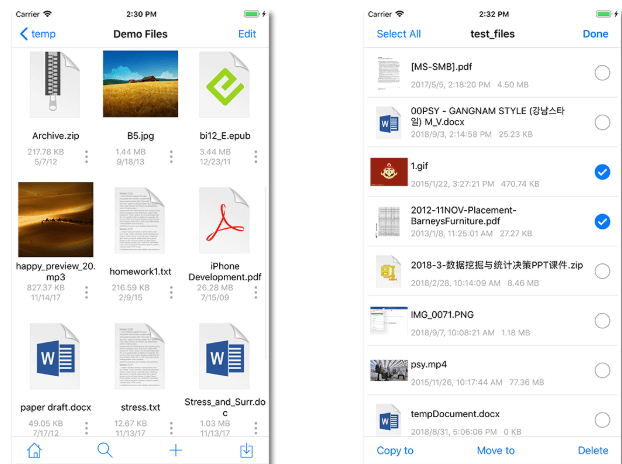
Task: Tap the Edit button in Demo Files
Action: (x=247, y=34)
